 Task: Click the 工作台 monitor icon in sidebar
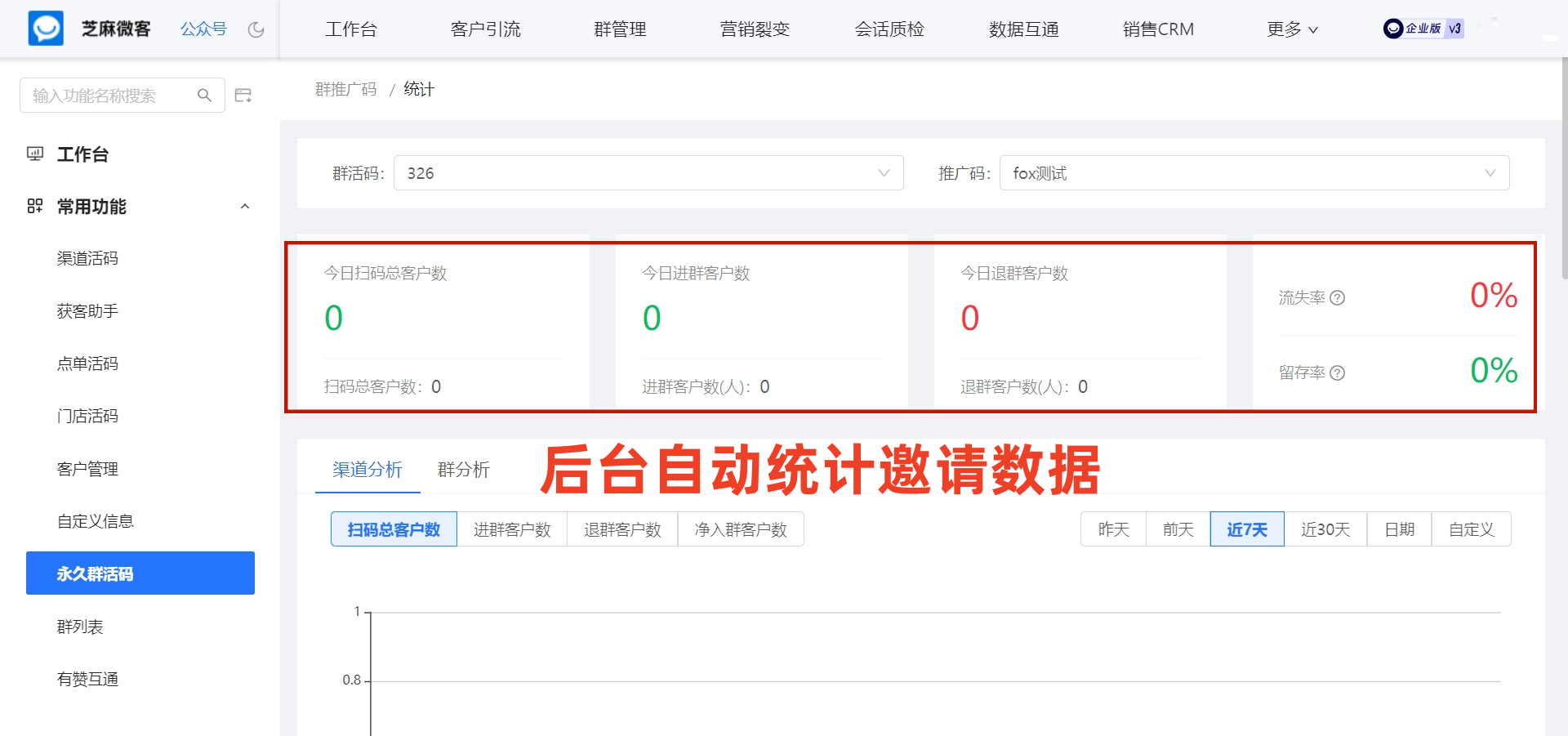click(35, 154)
